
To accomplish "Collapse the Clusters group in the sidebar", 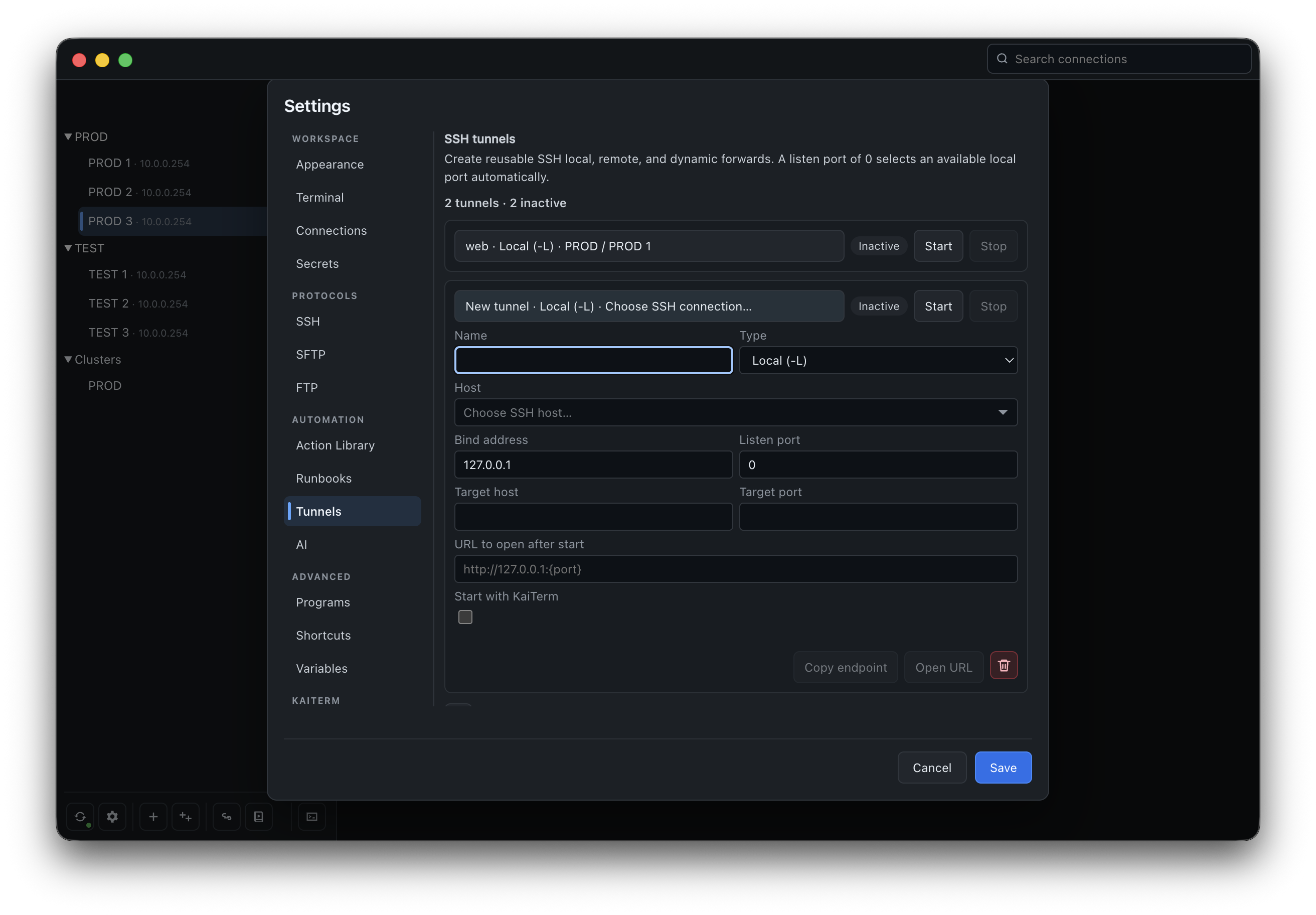I will coord(68,359).
